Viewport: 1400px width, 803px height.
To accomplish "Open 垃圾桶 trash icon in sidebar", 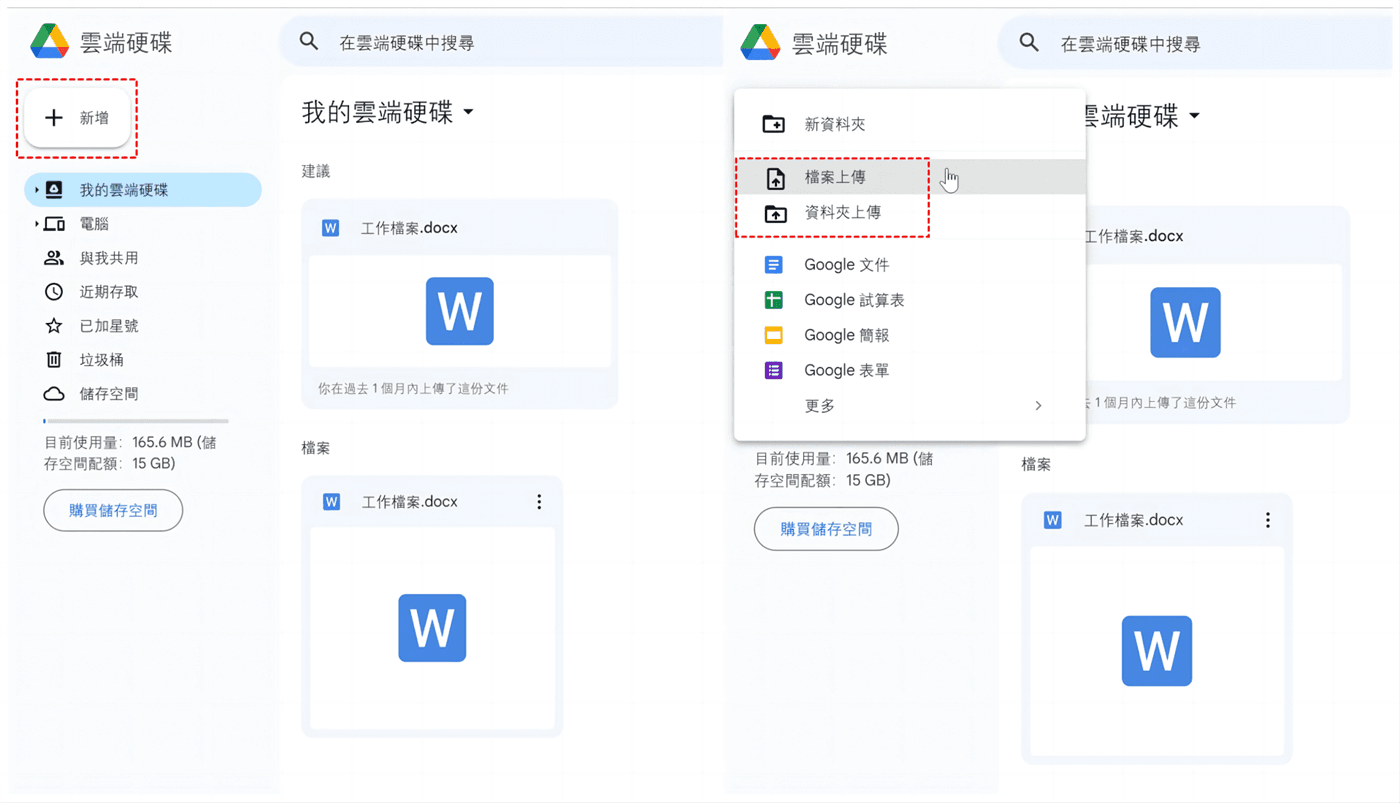I will 54,360.
